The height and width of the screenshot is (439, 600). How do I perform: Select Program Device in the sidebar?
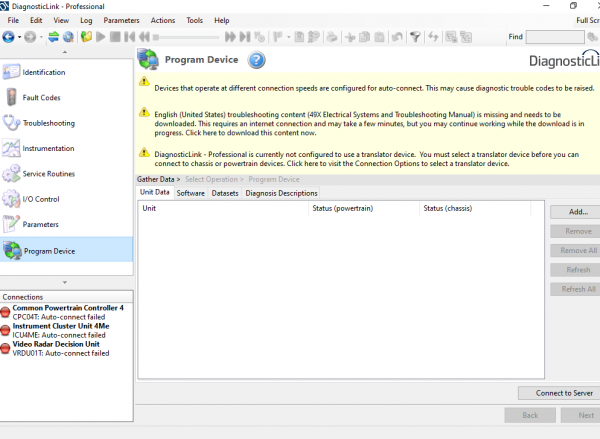pos(67,251)
